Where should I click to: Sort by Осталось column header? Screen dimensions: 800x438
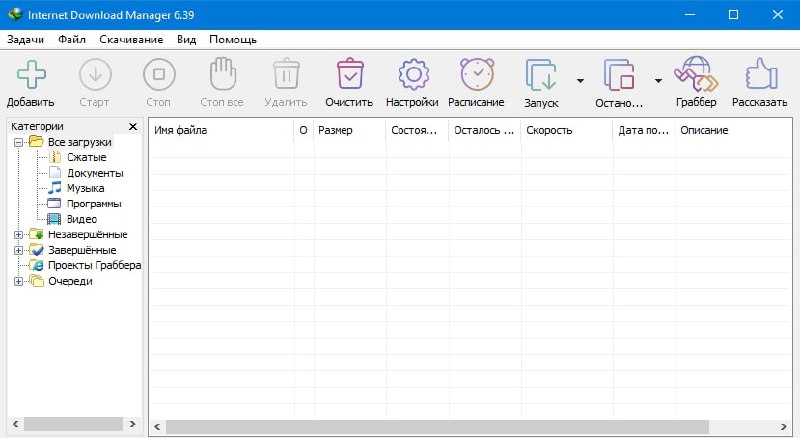click(485, 130)
